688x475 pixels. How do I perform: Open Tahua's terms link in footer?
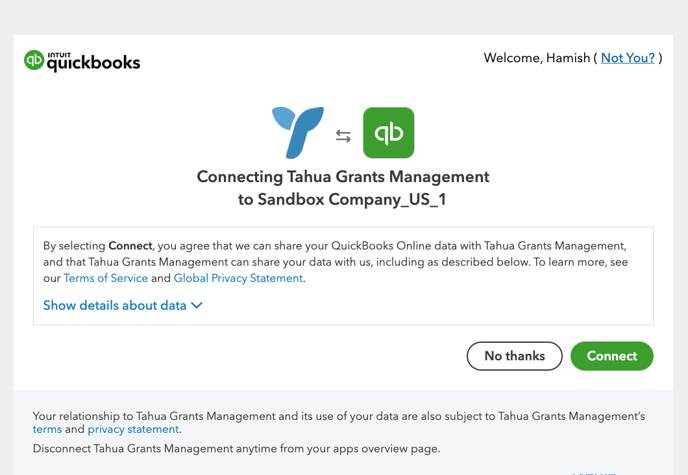47,429
